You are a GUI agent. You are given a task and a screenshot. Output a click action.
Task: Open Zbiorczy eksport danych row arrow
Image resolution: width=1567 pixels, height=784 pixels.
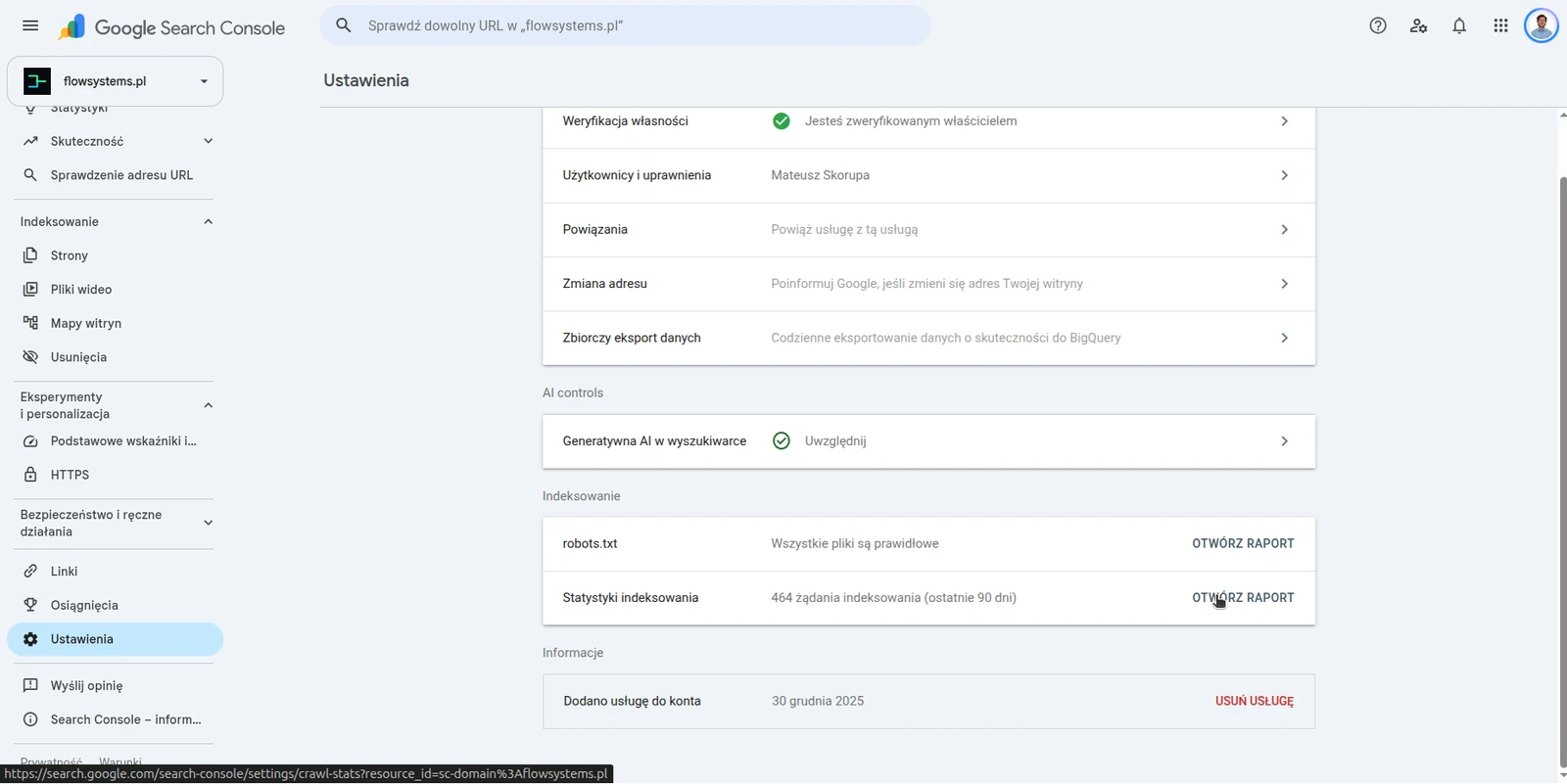1284,338
